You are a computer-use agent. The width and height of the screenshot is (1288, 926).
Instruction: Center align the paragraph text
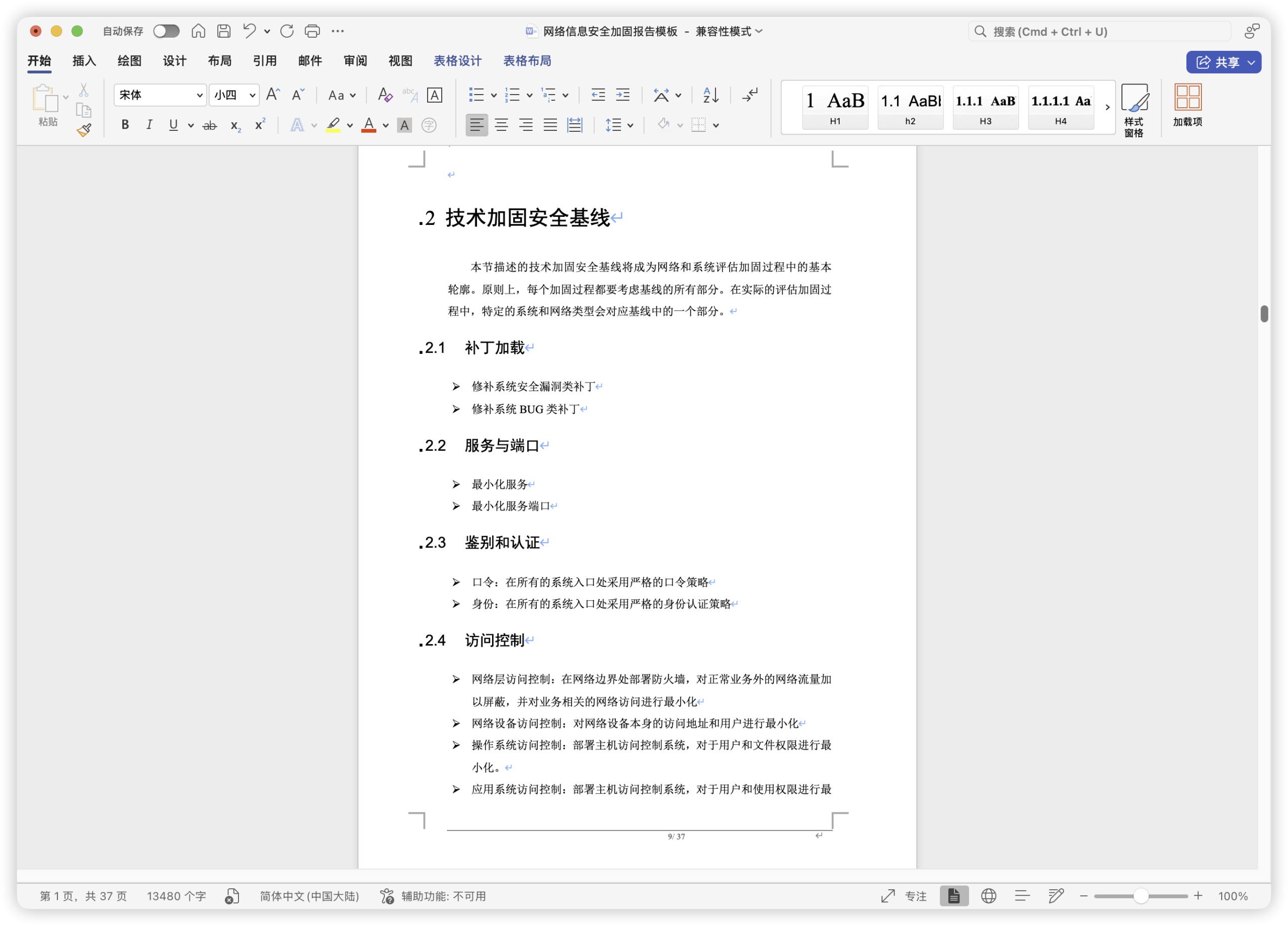501,125
